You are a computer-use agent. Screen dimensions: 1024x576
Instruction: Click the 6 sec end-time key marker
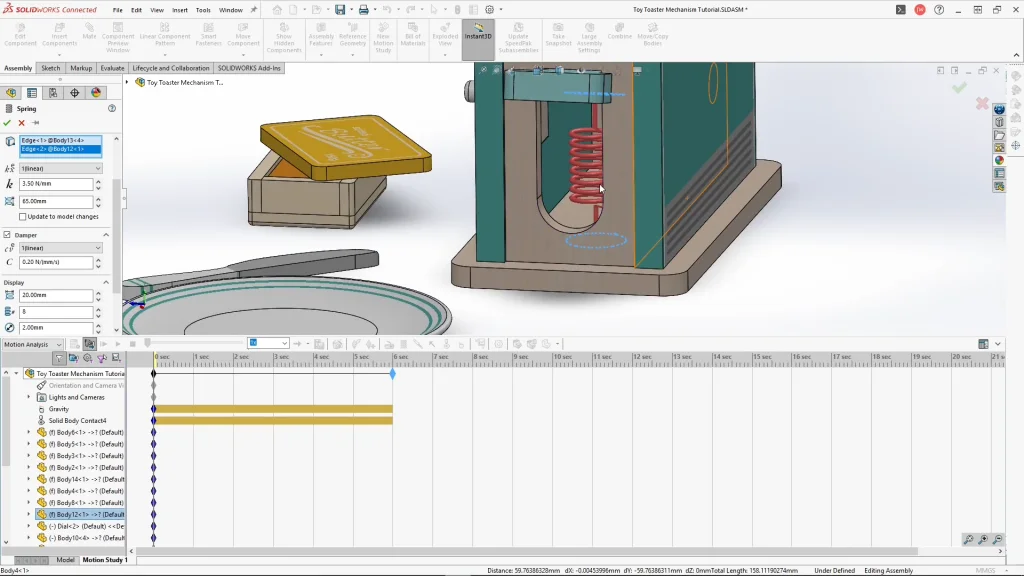[x=392, y=374]
